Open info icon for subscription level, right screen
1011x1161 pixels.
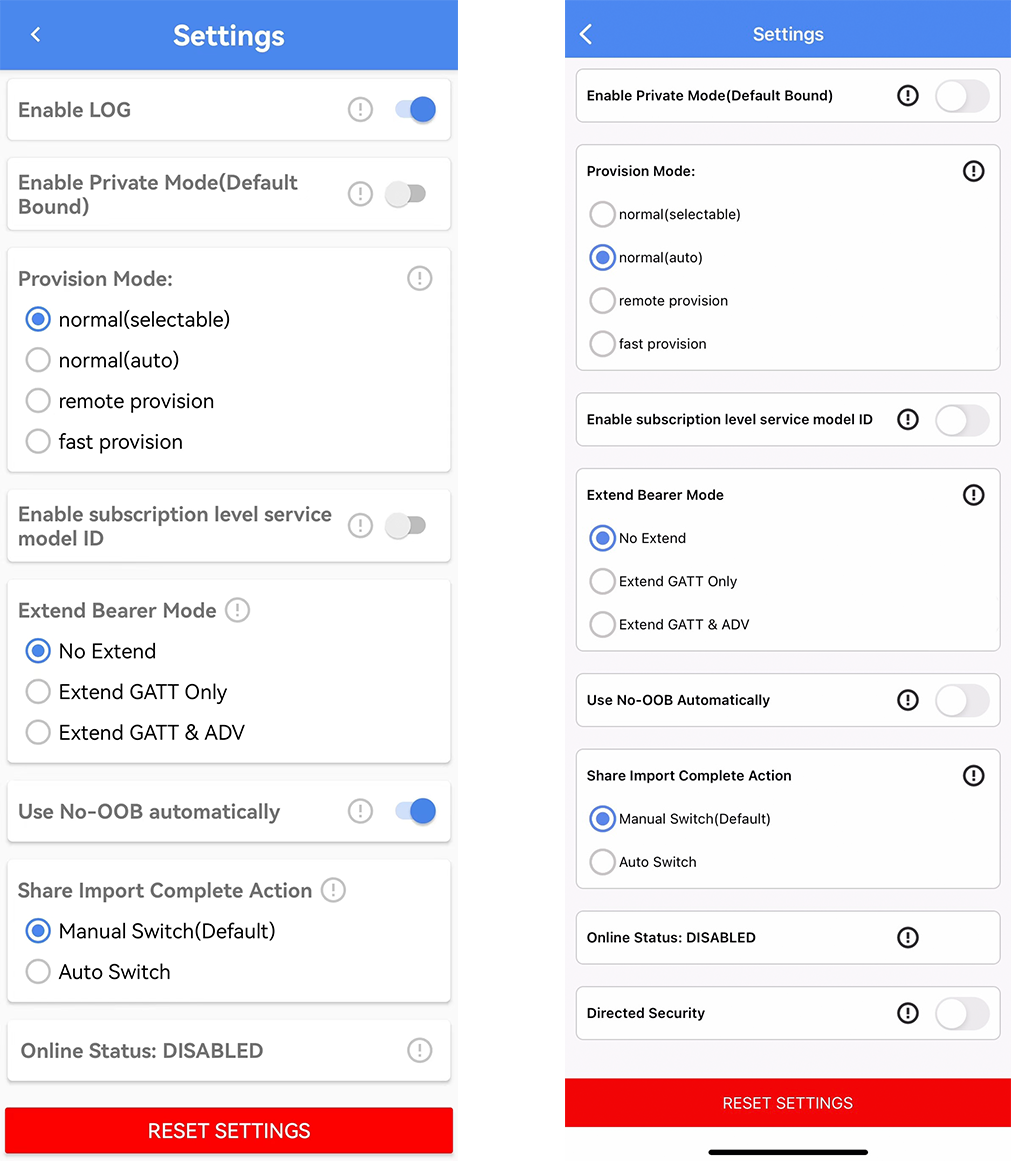tap(907, 419)
